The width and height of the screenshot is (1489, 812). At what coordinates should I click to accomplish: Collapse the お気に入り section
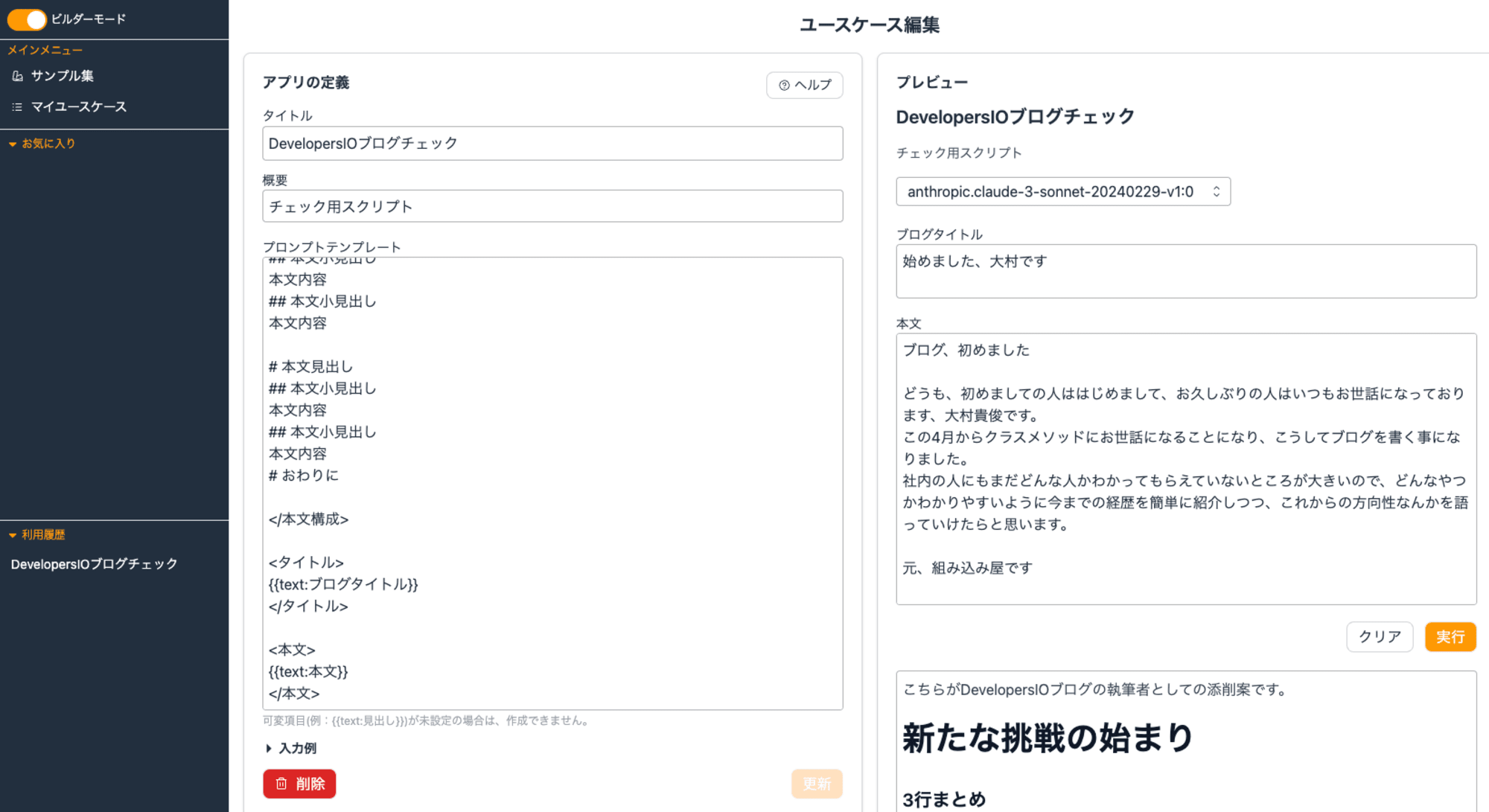tap(42, 144)
